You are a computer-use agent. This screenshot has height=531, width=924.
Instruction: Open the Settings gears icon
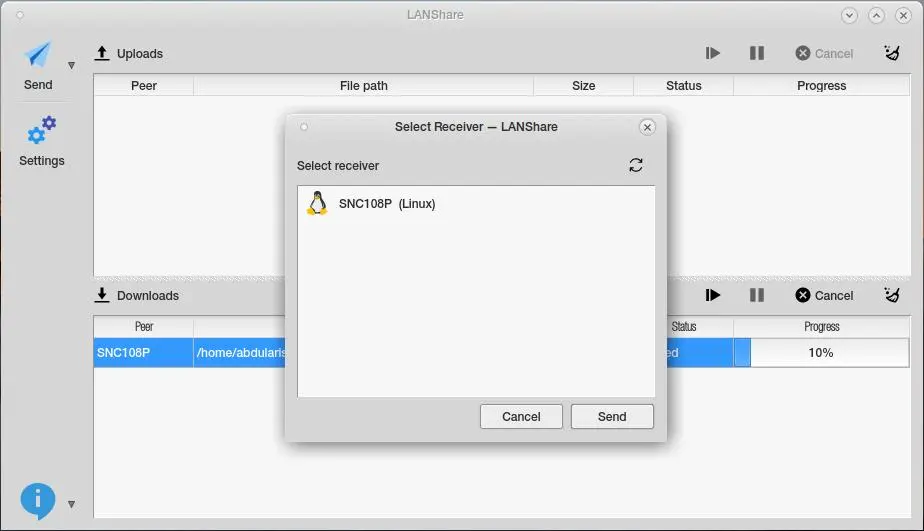coord(41,130)
